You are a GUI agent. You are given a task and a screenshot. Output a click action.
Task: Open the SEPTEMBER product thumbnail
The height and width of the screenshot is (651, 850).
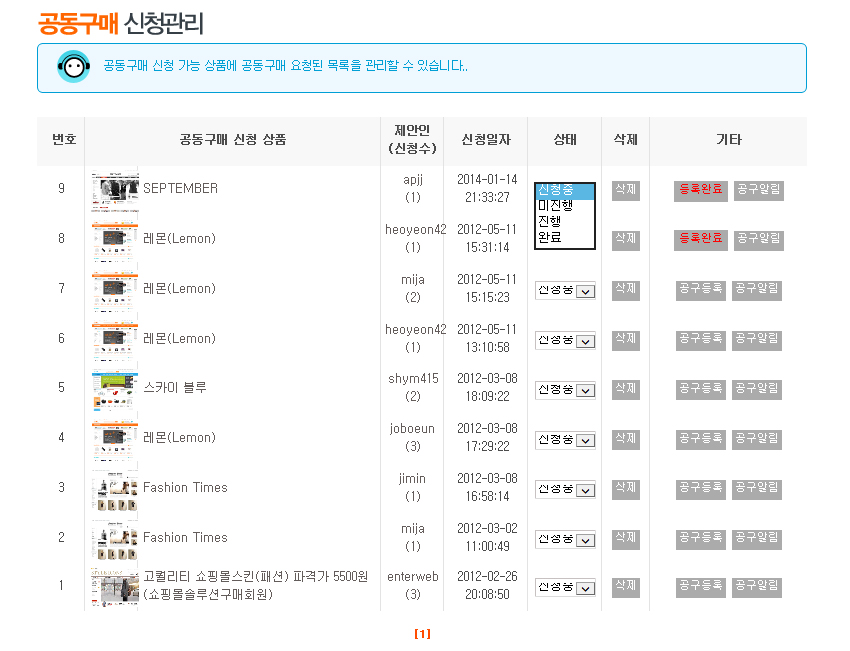pos(114,189)
